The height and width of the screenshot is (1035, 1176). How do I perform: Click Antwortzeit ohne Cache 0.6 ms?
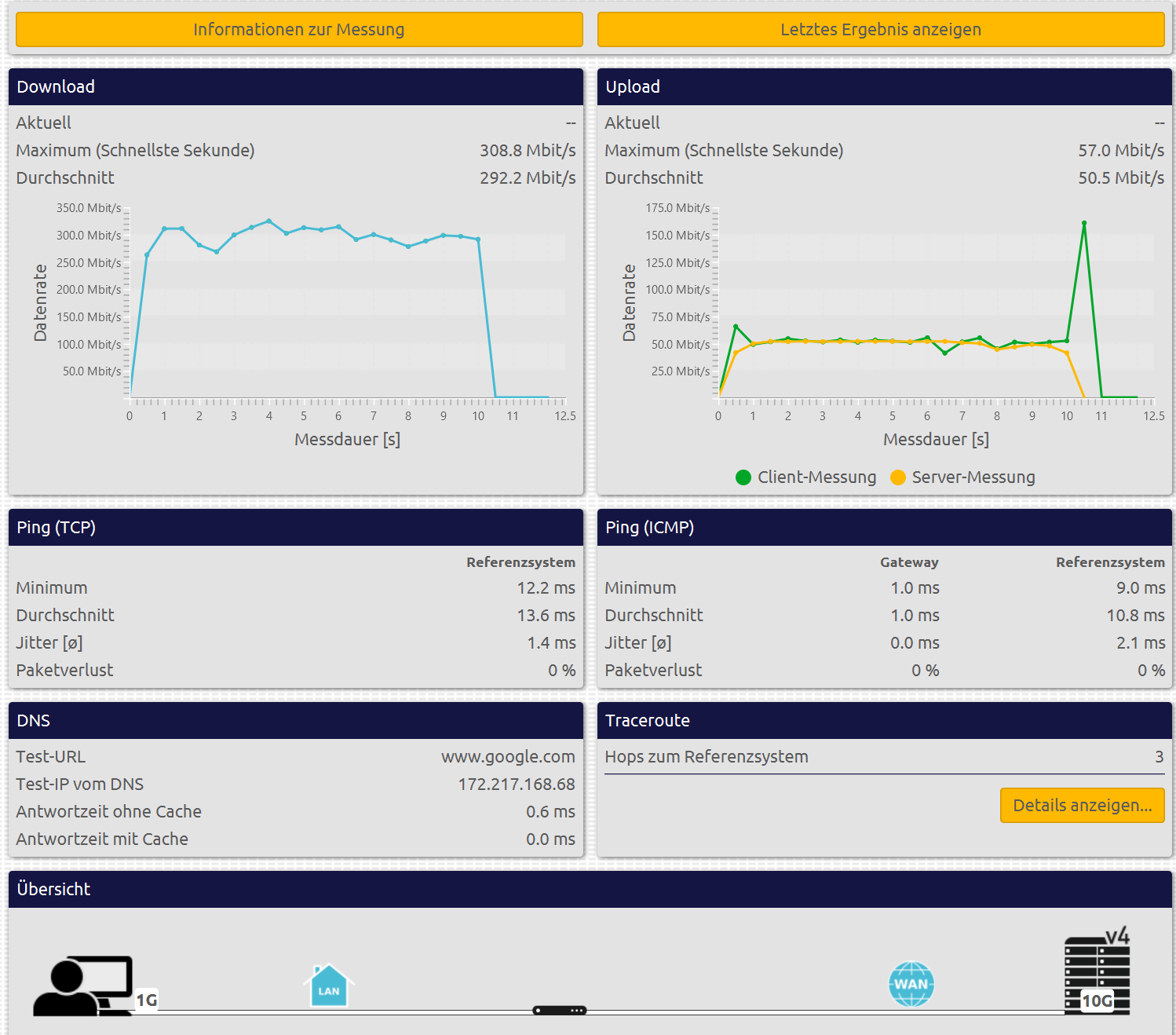pyautogui.click(x=550, y=812)
